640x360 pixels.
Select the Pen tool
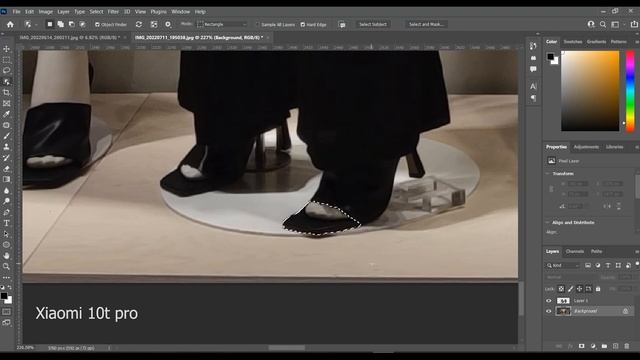coord(7,212)
